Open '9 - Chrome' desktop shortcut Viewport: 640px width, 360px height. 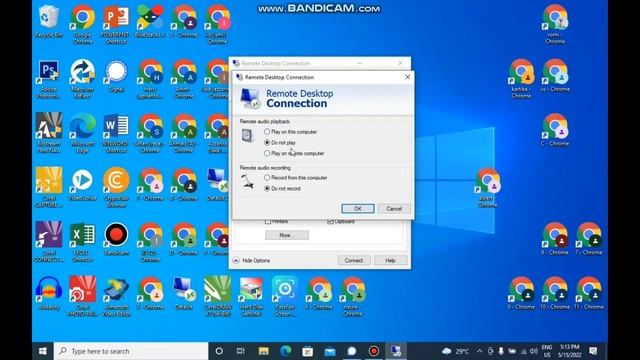tap(521, 293)
